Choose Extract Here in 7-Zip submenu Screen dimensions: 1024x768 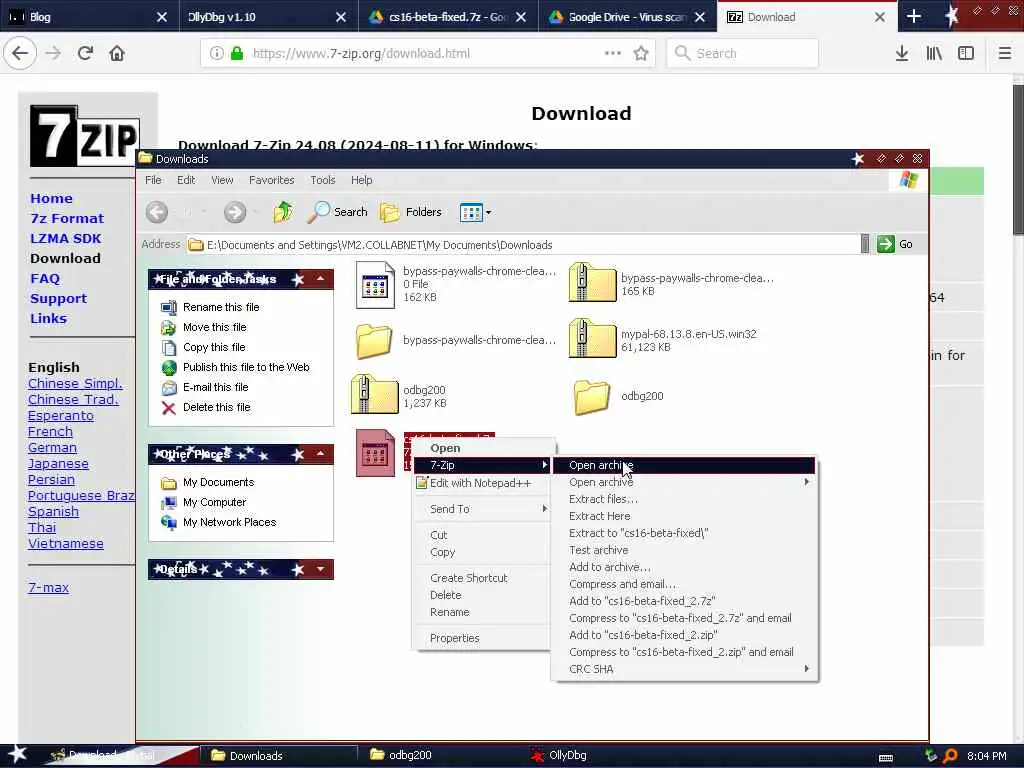(600, 516)
